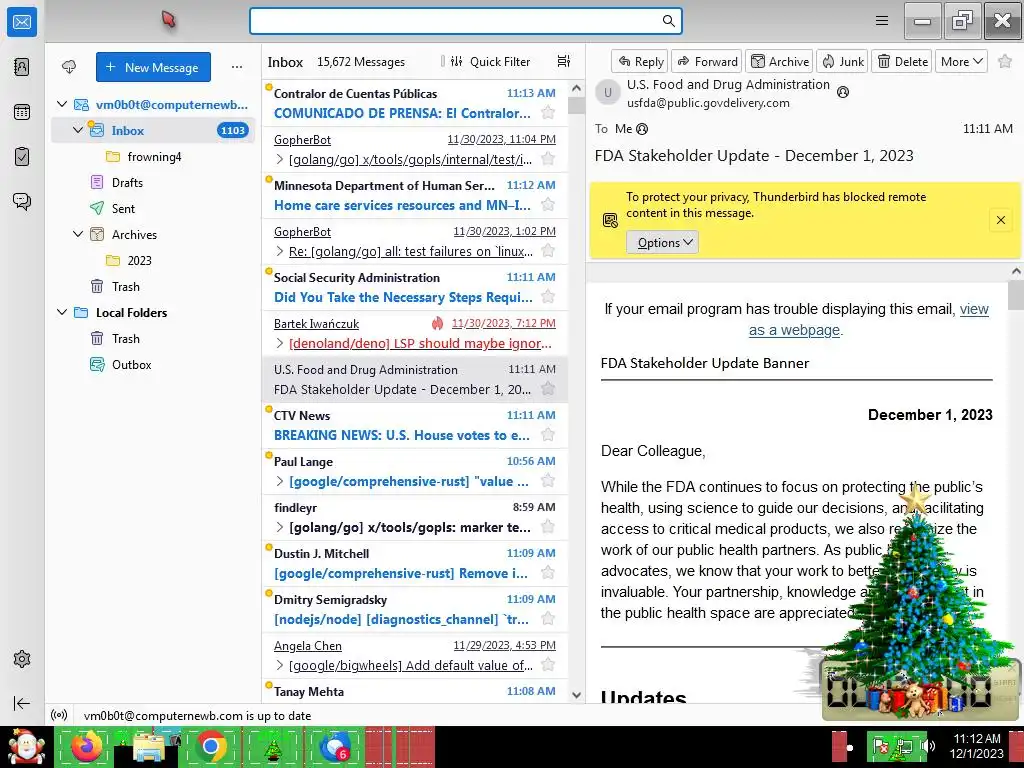Open folder pane options ellipsis

click(237, 67)
